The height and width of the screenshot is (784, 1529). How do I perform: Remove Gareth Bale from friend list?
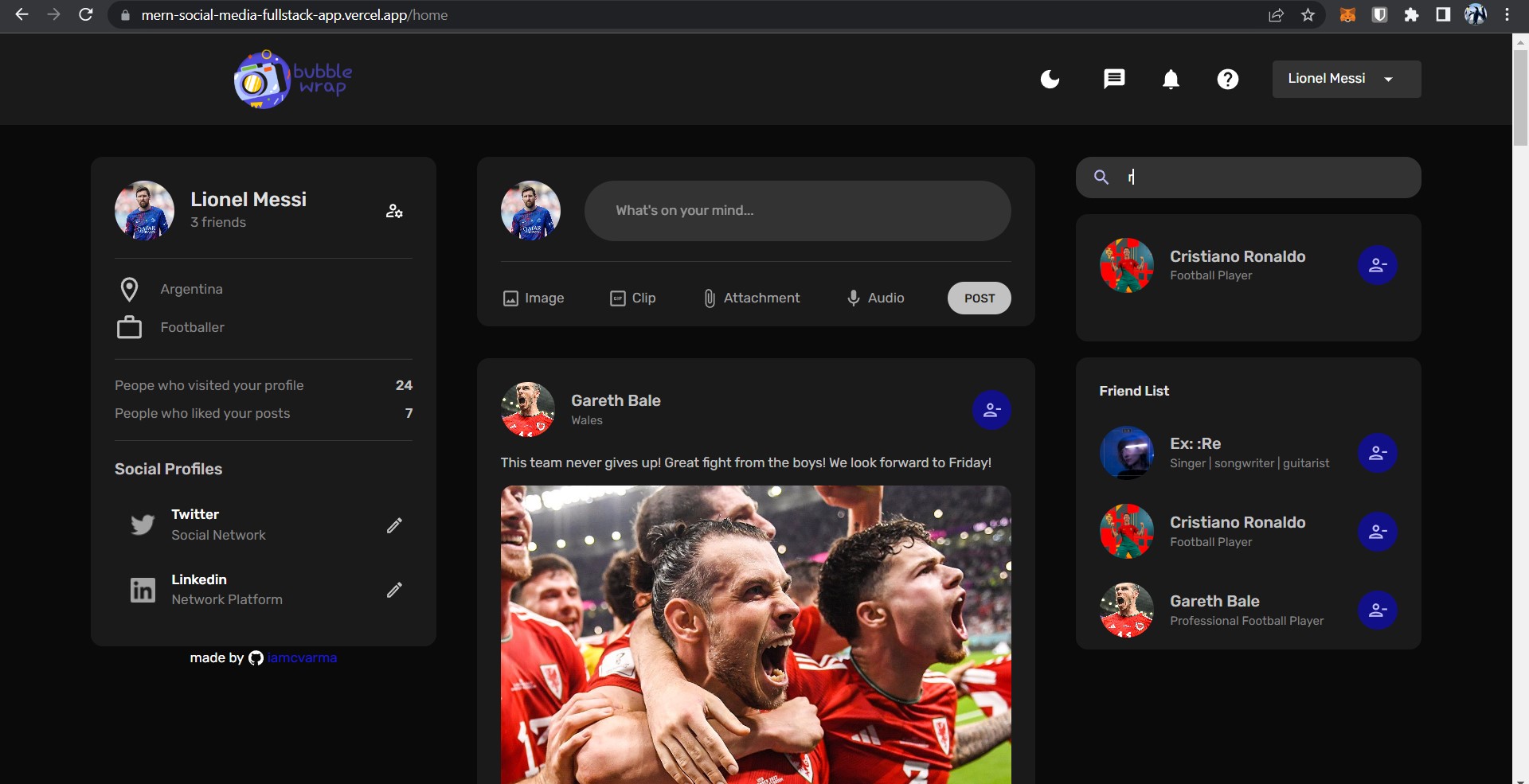pos(1378,610)
